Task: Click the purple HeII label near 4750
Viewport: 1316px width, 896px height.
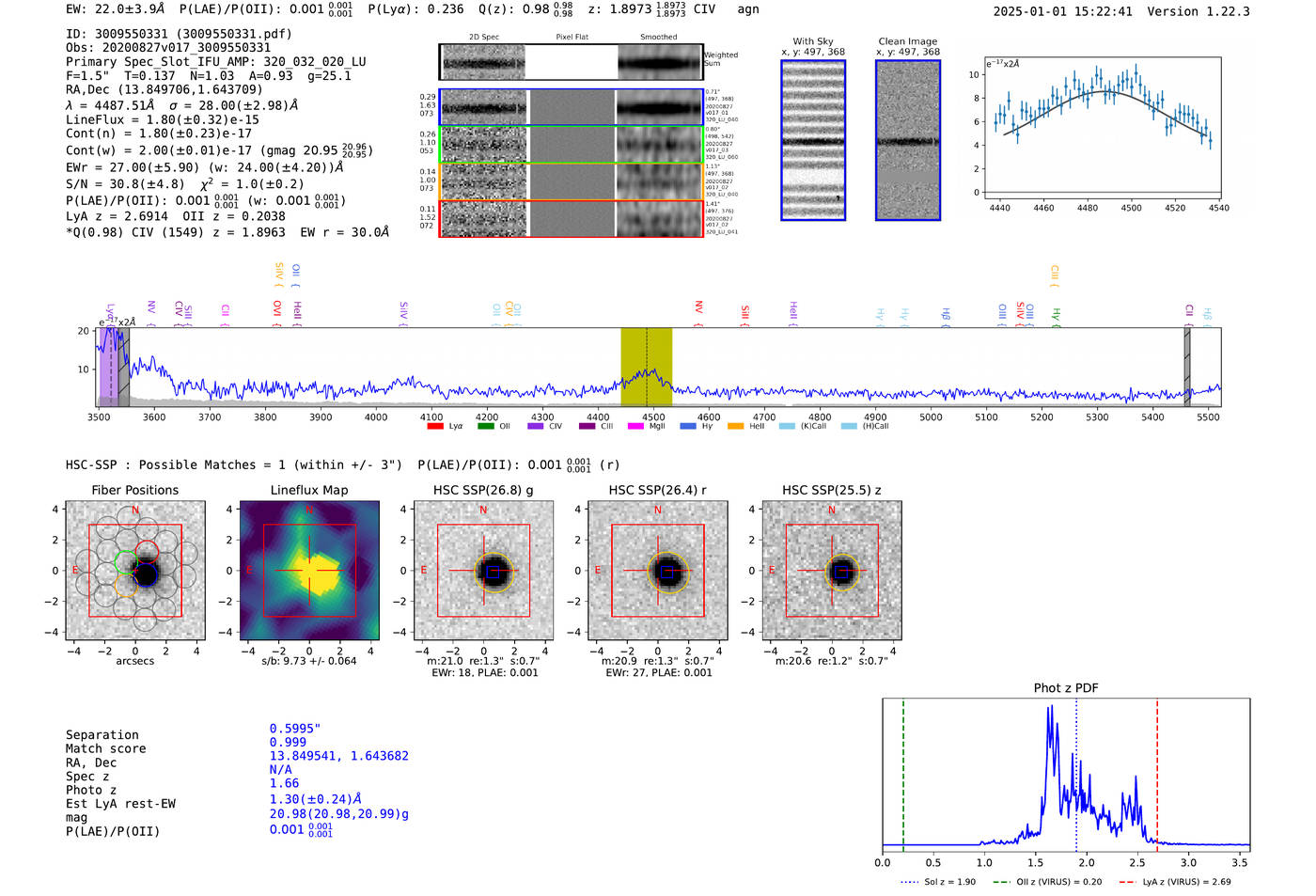Action: (793, 310)
